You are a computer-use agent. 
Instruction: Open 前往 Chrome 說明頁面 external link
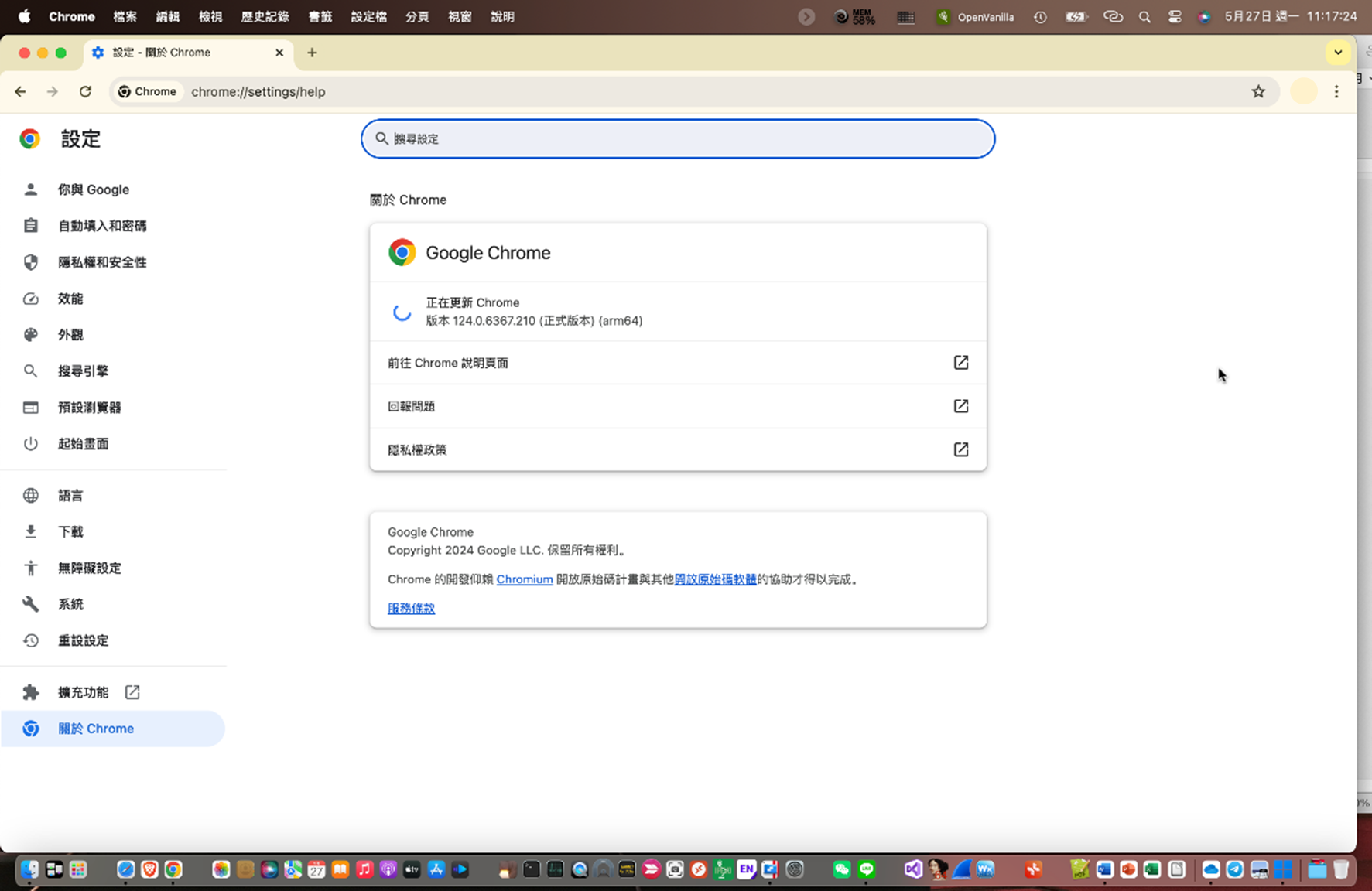pyautogui.click(x=678, y=363)
